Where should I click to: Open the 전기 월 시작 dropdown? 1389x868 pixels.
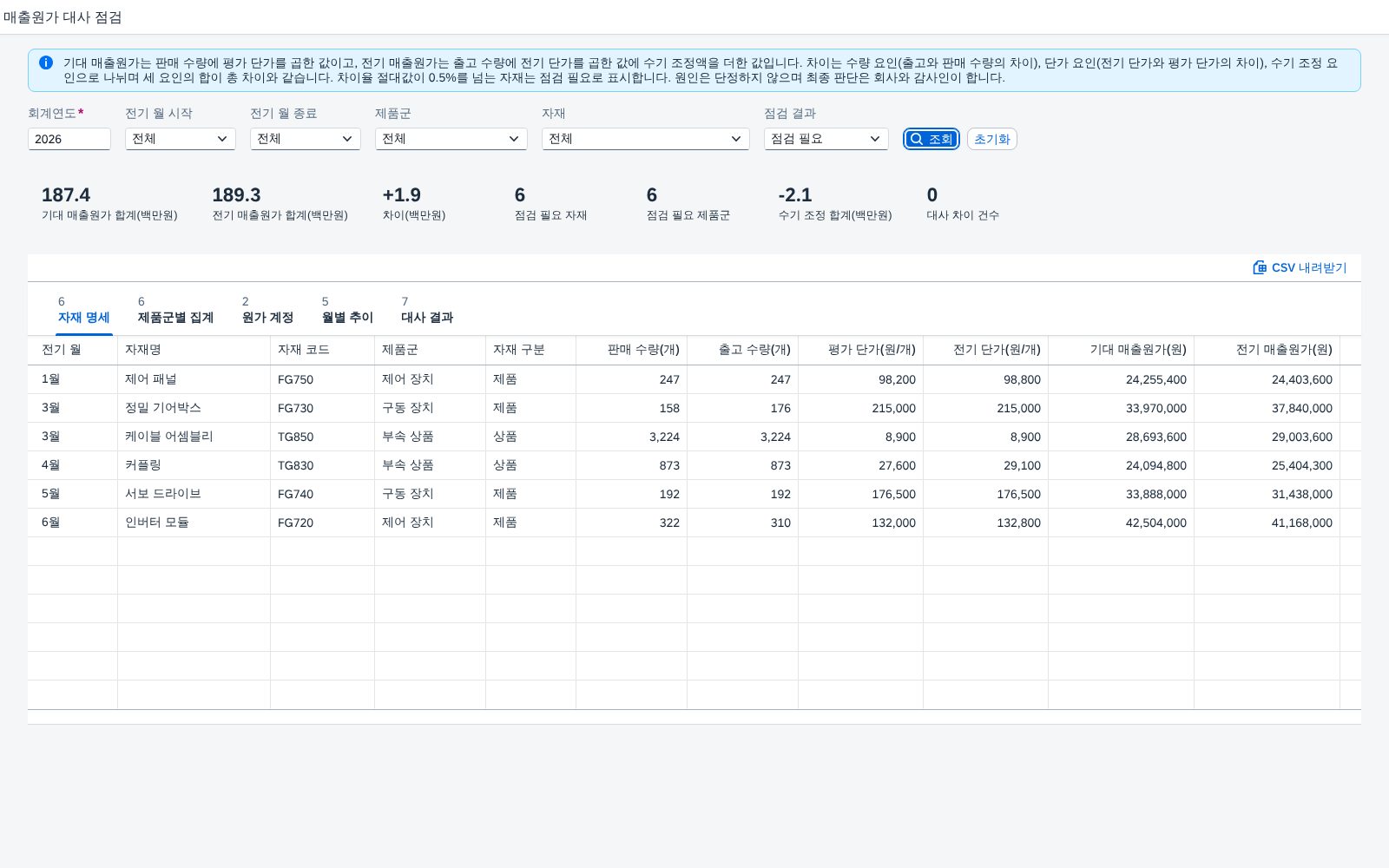tap(181, 139)
